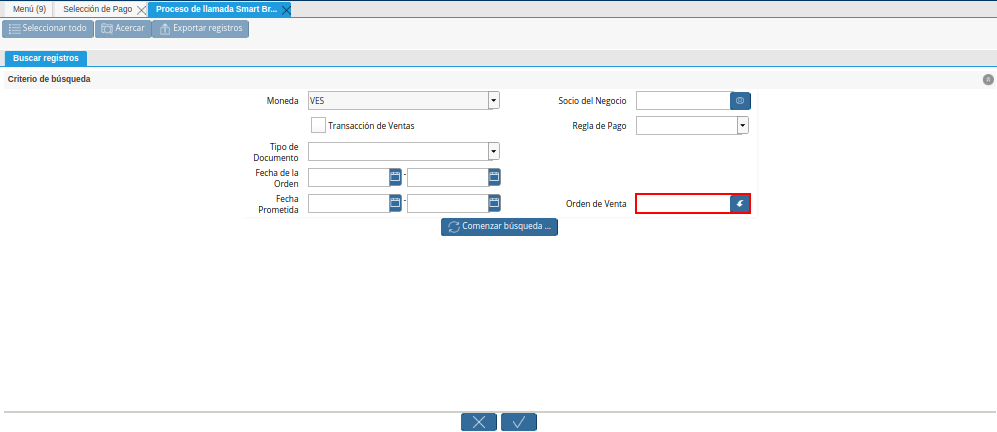Open the Tipo de Documento dropdown arrow
997x432 pixels.
point(493,151)
